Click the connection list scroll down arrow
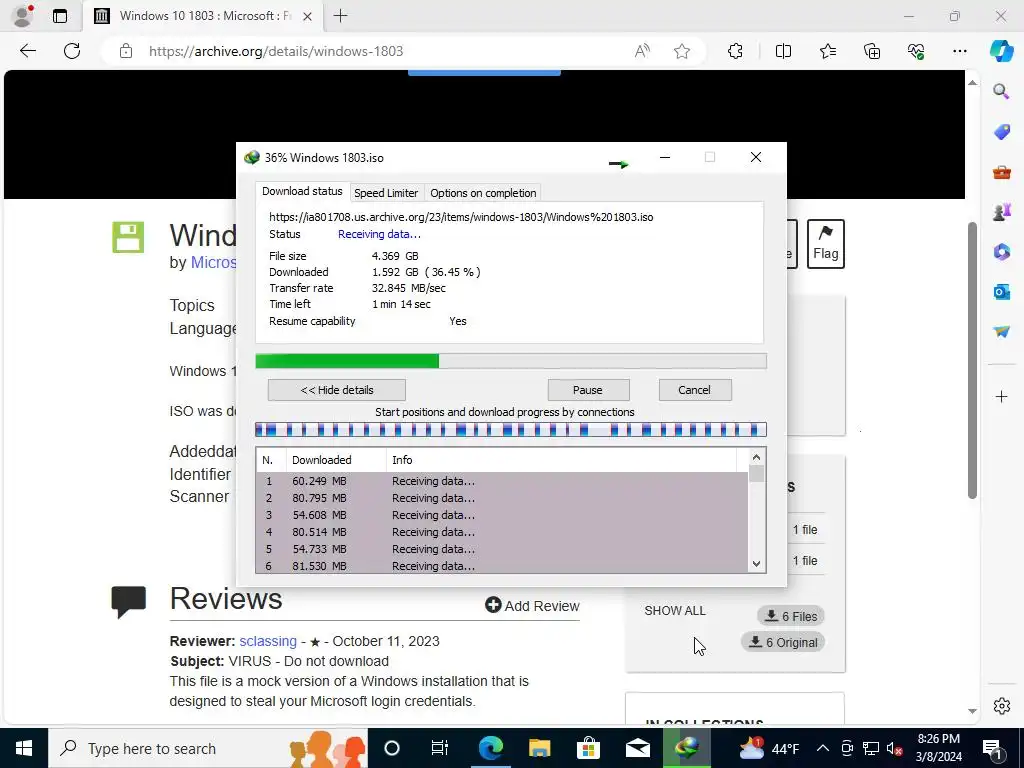Screen dimensions: 1024x768 (756, 564)
